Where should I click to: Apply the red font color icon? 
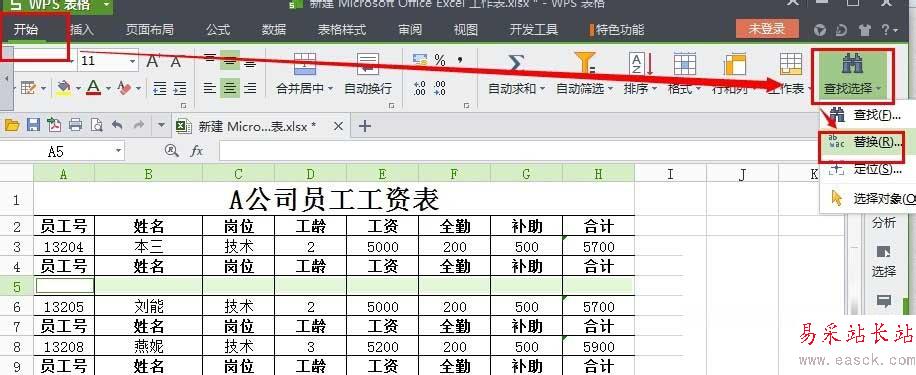point(93,88)
